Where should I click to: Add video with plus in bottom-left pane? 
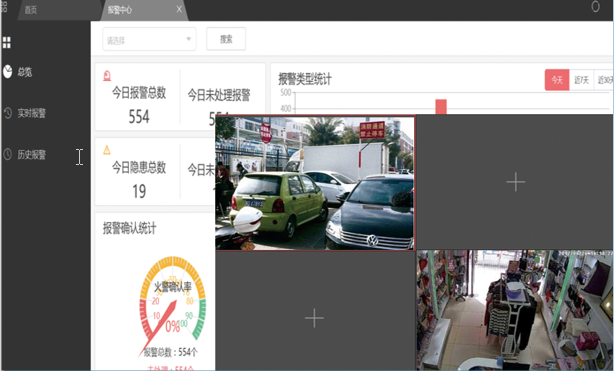[314, 318]
